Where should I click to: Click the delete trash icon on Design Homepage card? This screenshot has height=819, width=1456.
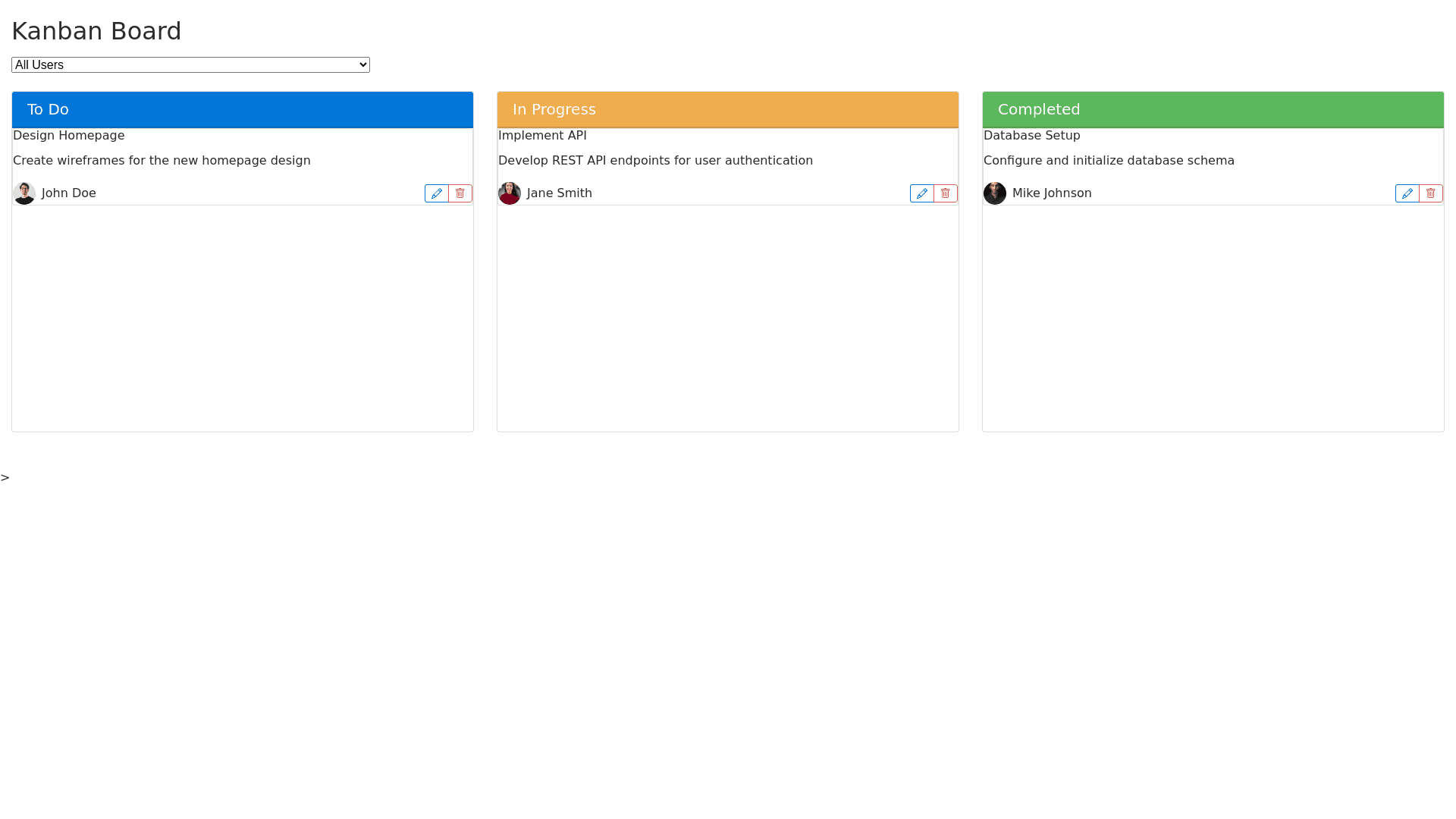coord(460,193)
